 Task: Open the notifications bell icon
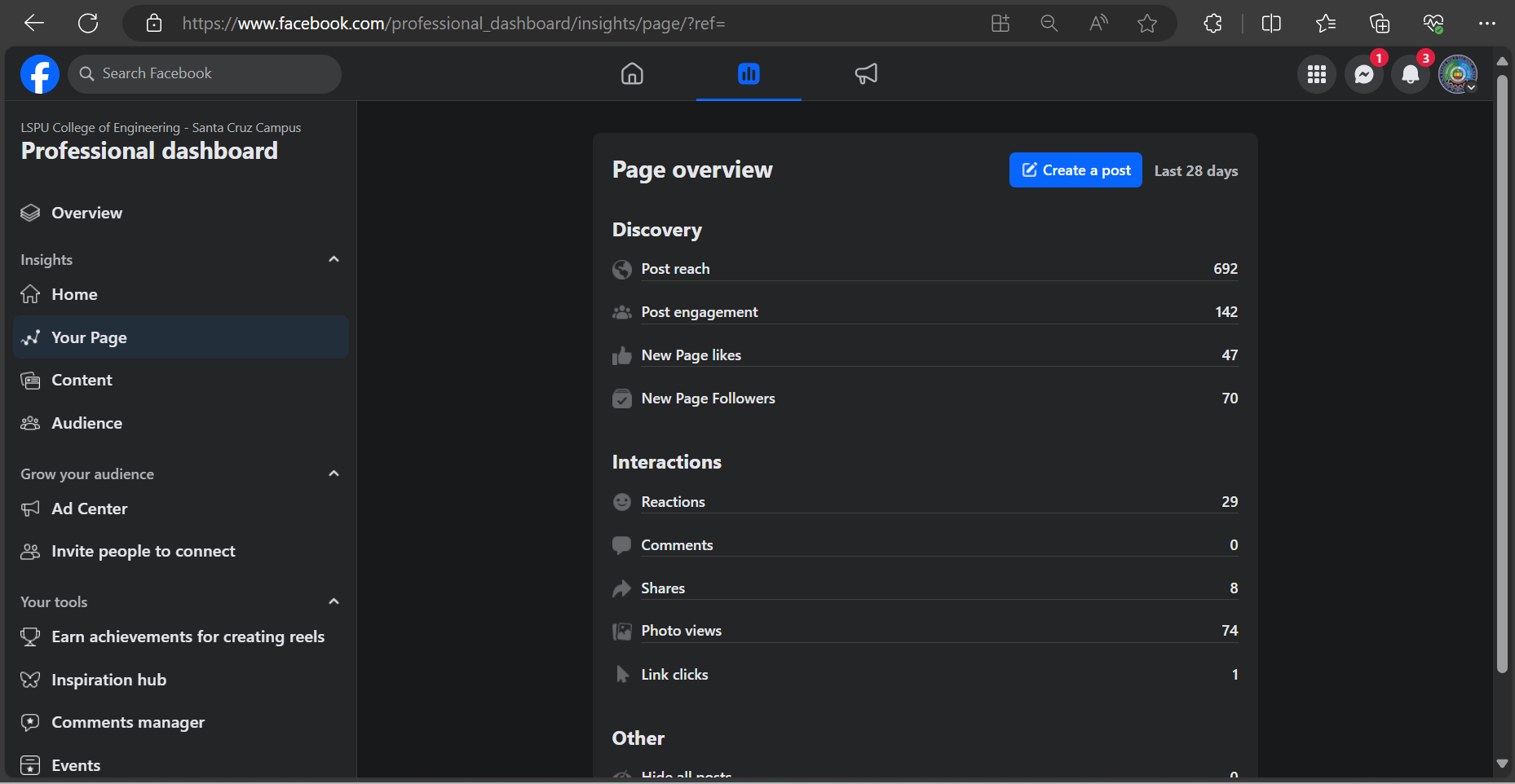point(1410,75)
